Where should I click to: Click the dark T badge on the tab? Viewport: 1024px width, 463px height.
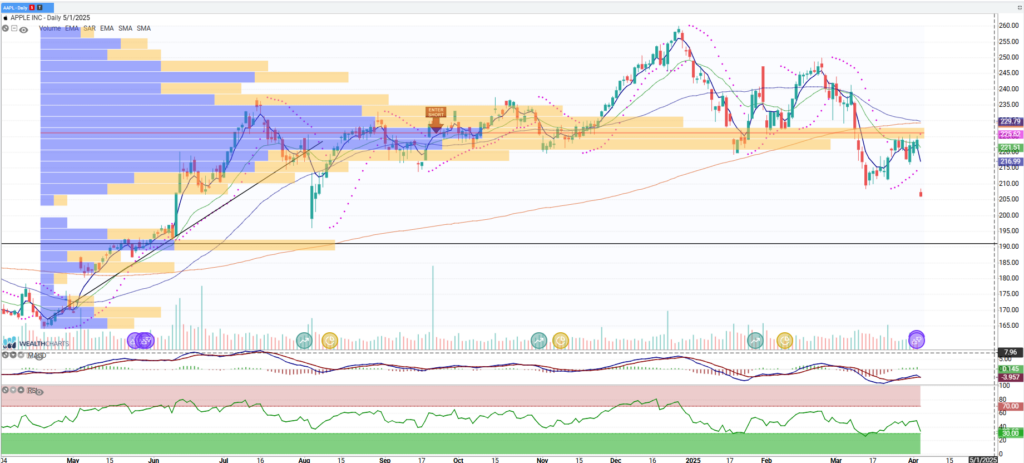pos(39,6)
